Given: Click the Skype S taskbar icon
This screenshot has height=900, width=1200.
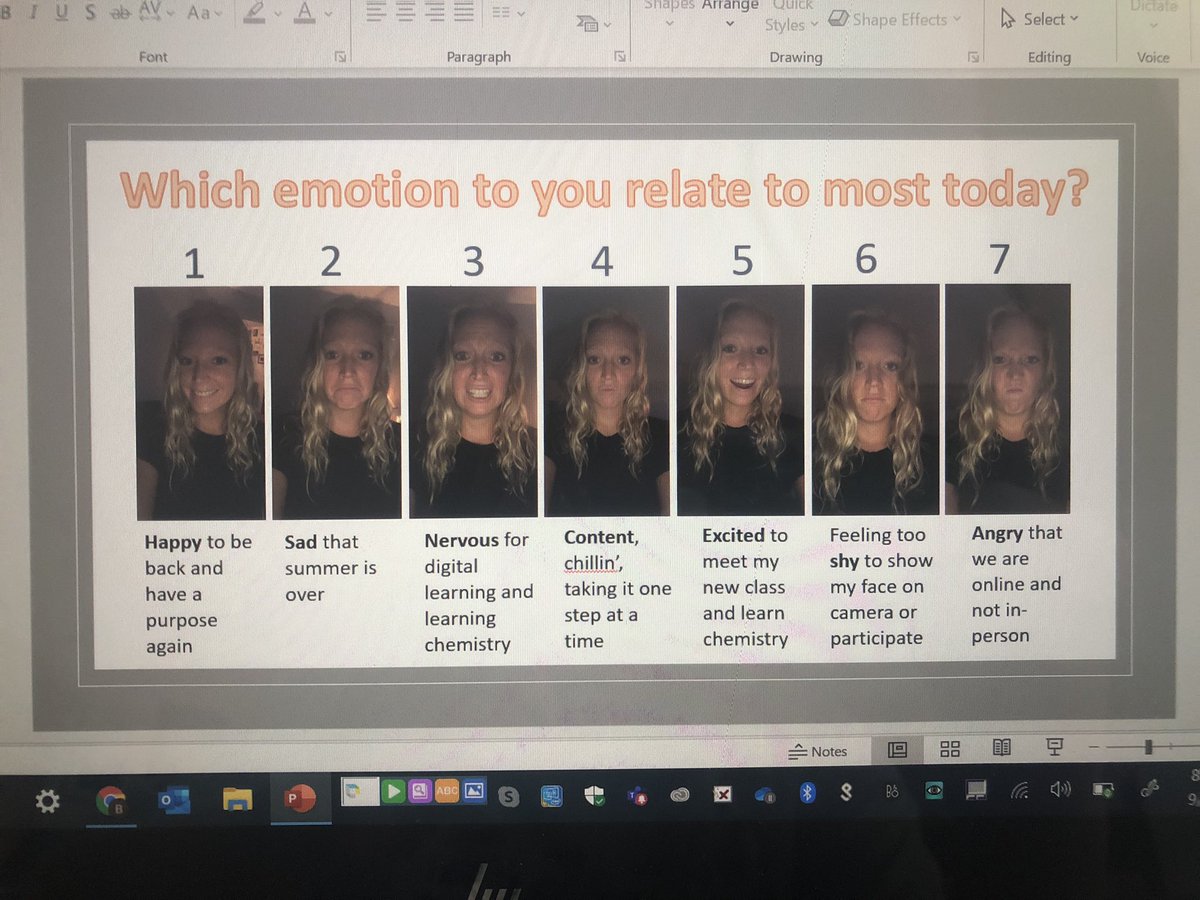Looking at the screenshot, I should coord(509,796).
